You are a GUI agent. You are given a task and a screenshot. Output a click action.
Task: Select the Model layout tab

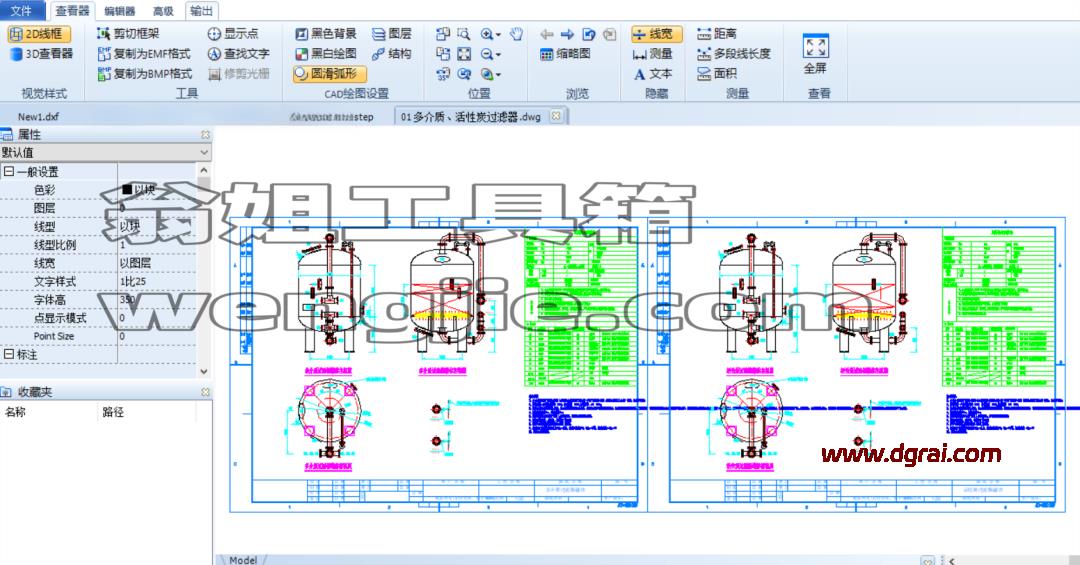(x=243, y=559)
